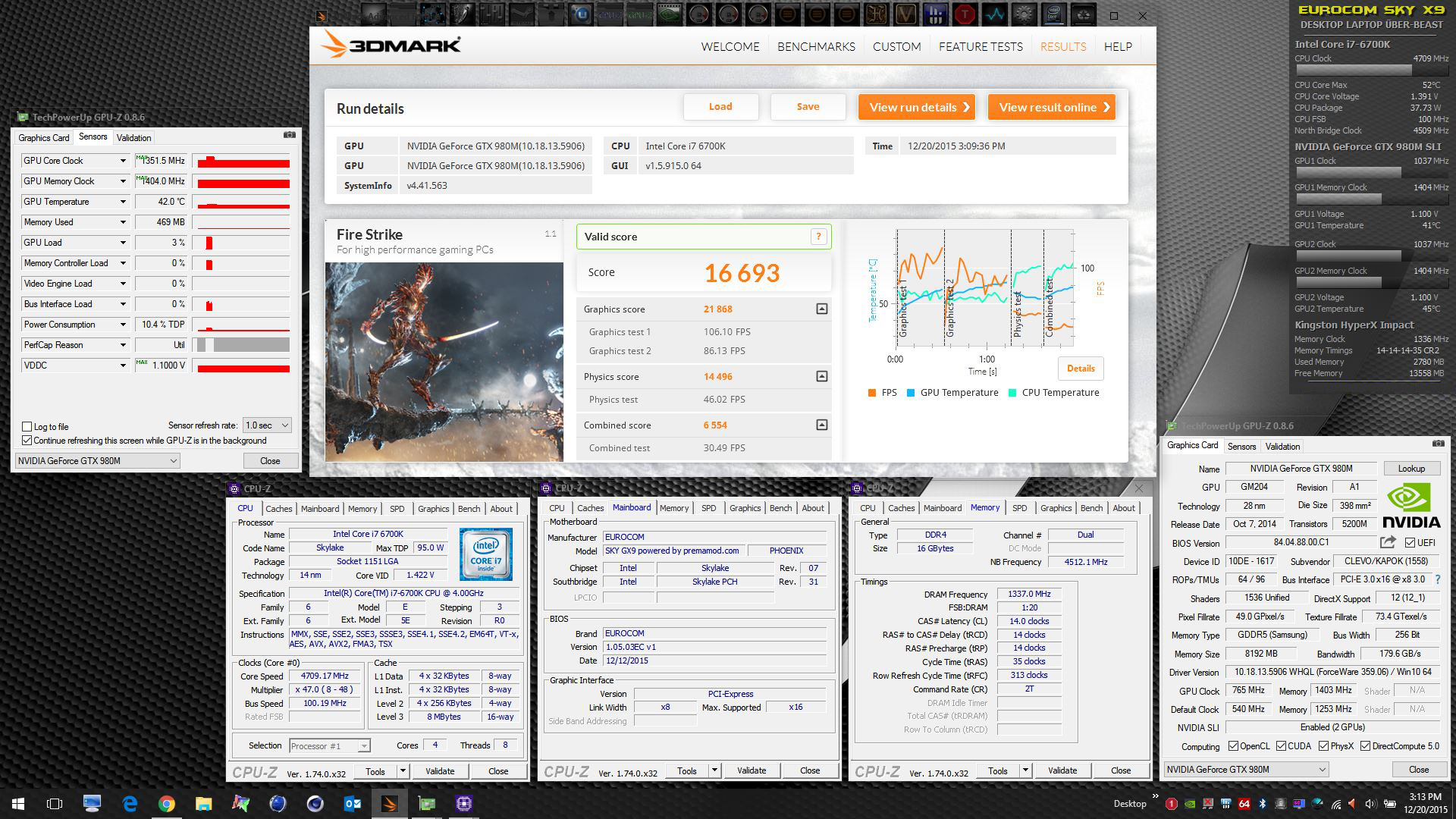Open the SPD tab in CPU-Z

pos(397,509)
